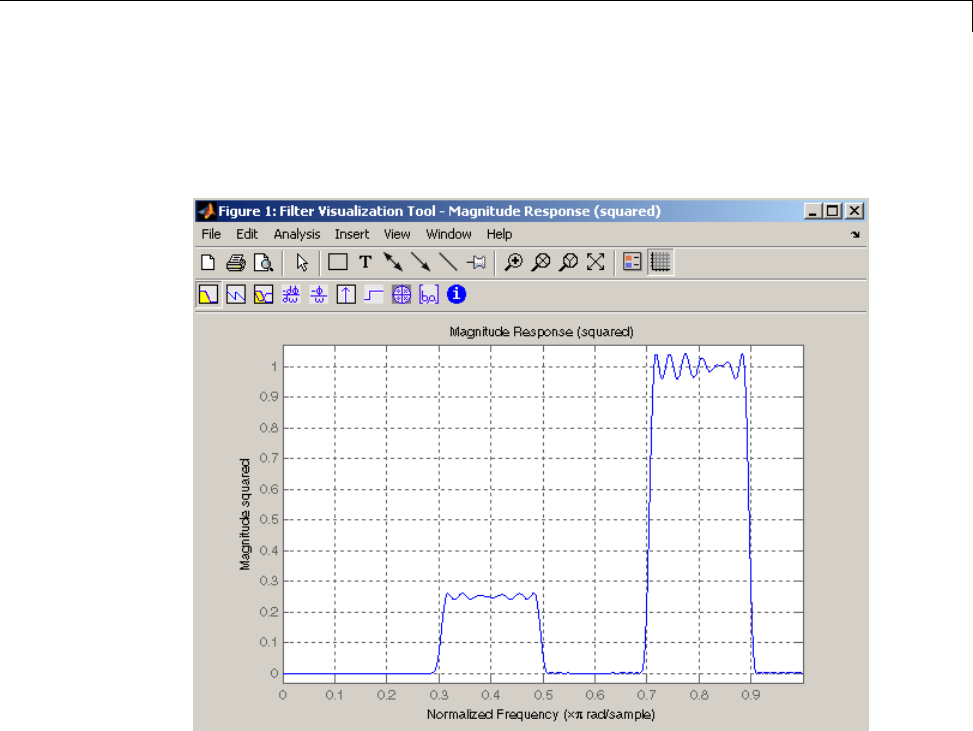The image size is (973, 731).
Task: View Filter Coefficients
Action: point(428,295)
